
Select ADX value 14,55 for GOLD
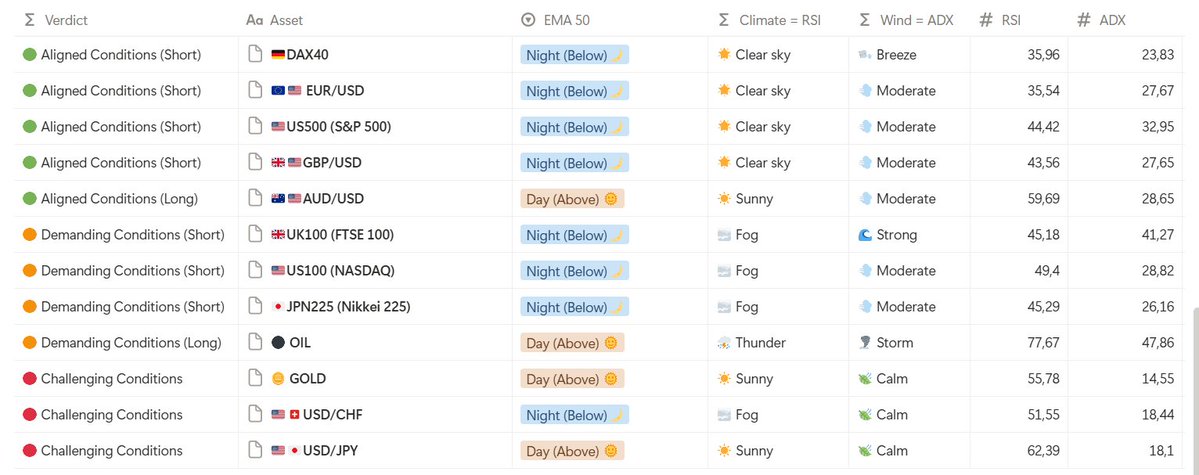coord(1158,379)
